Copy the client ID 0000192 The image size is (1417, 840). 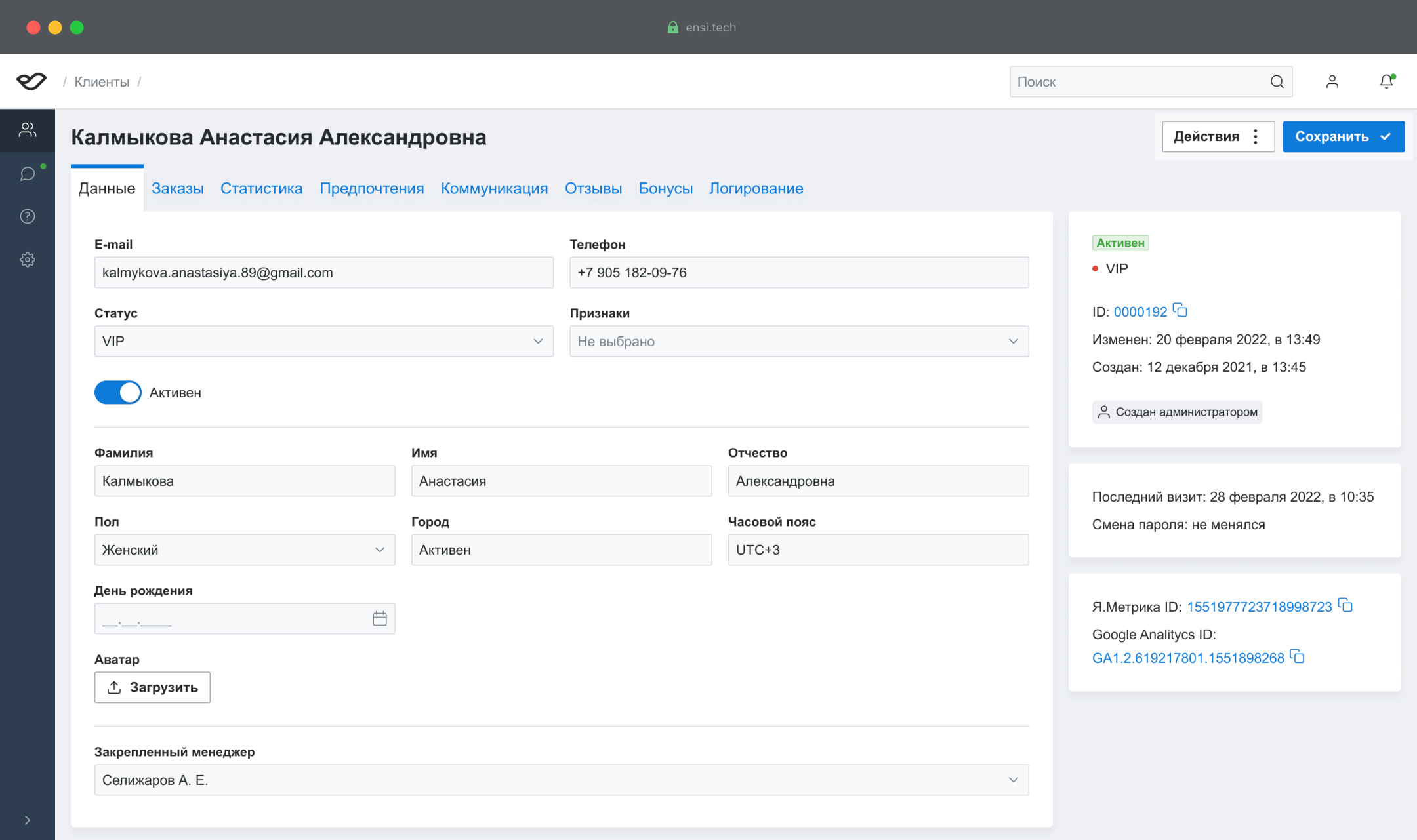(1180, 310)
